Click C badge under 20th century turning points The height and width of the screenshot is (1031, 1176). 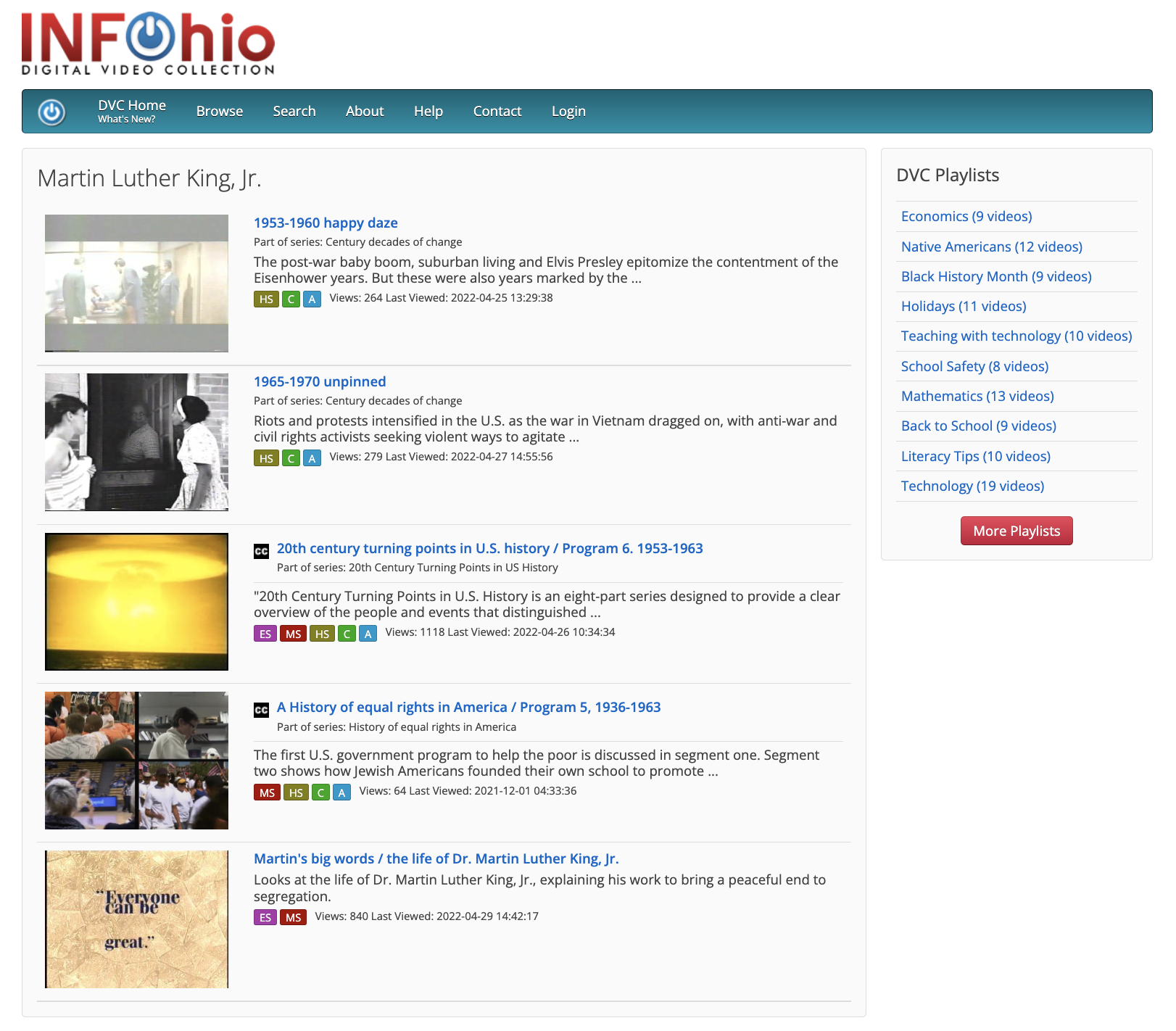coord(347,634)
